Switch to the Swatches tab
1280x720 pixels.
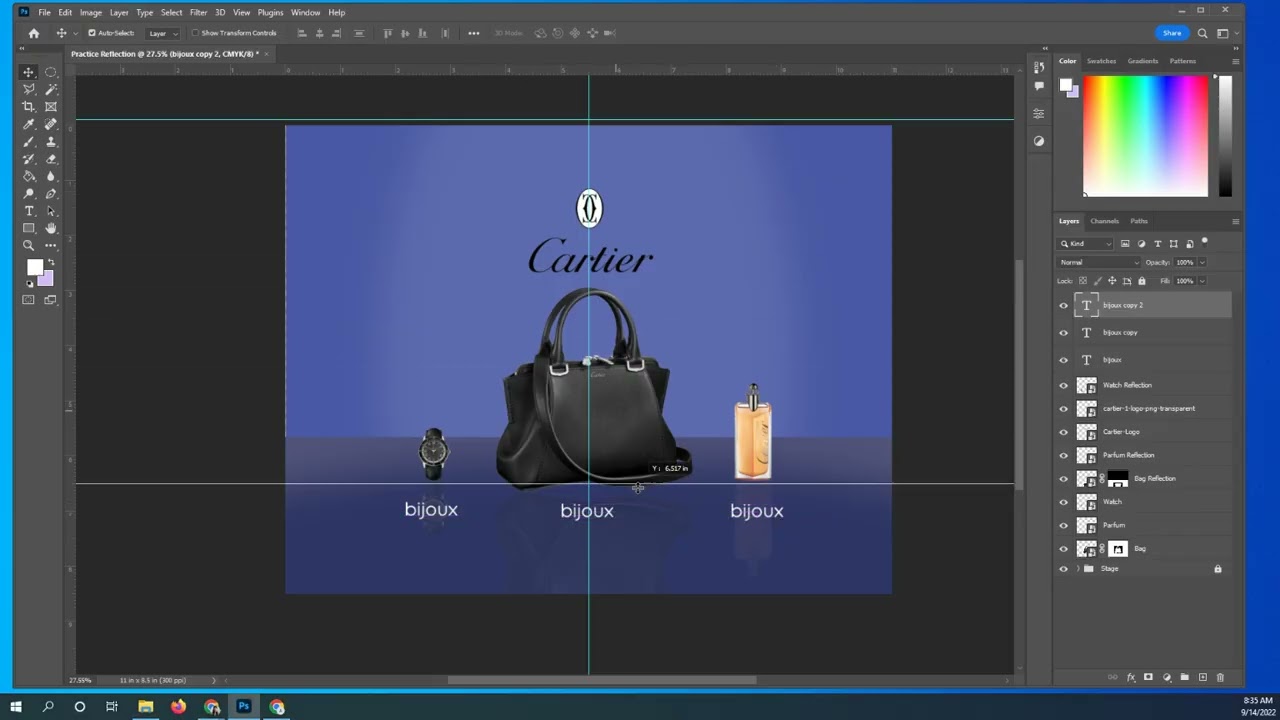(x=1101, y=61)
